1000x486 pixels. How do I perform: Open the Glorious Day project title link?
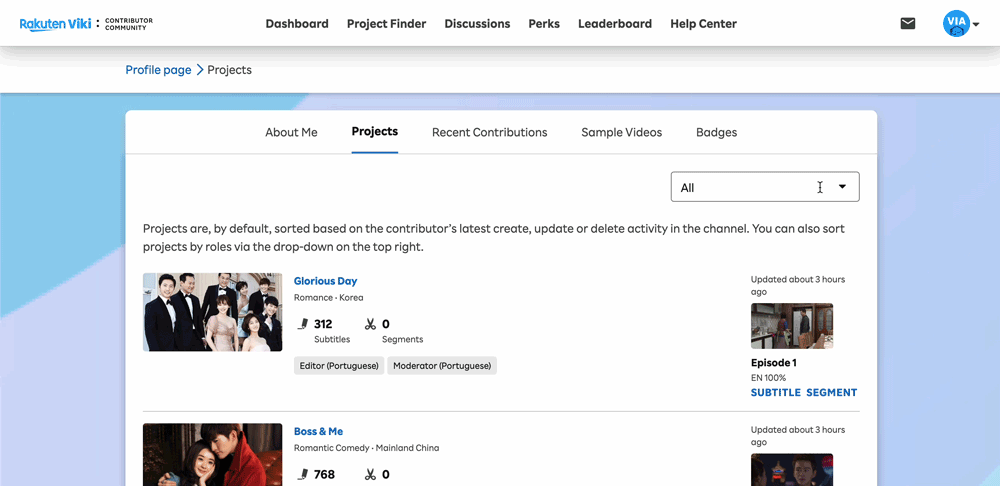(x=325, y=281)
